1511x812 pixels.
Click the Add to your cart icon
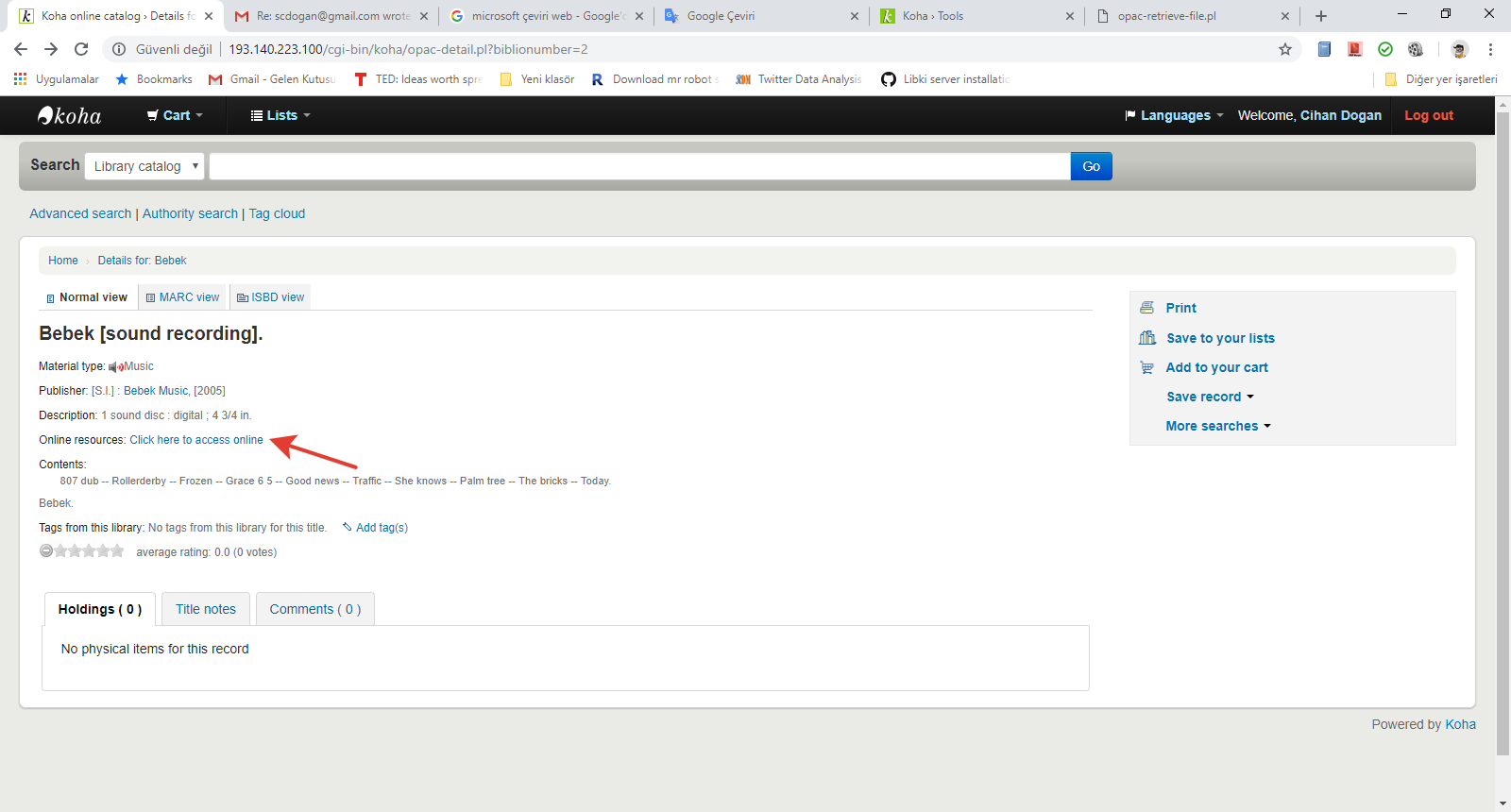pyautogui.click(x=1146, y=367)
